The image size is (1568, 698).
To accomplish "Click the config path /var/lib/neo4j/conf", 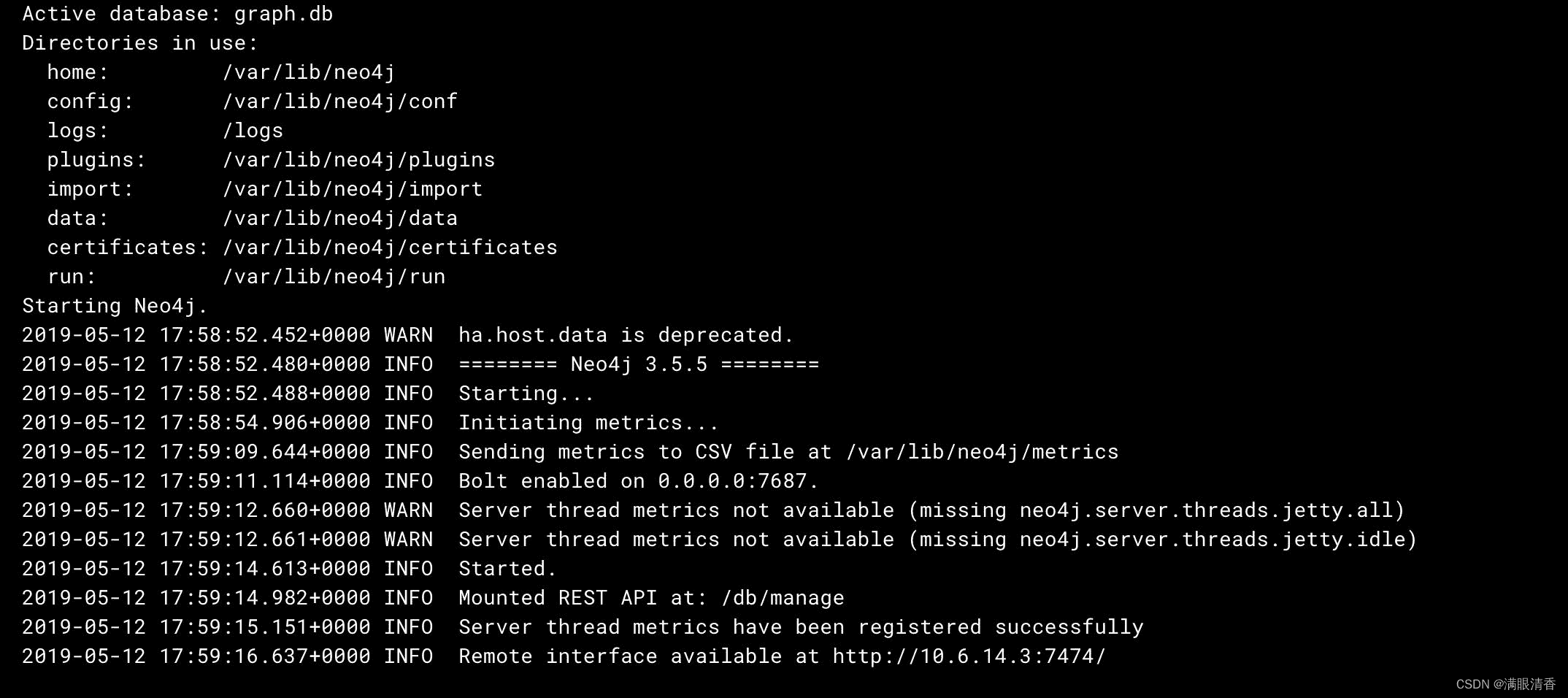I will (x=340, y=101).
